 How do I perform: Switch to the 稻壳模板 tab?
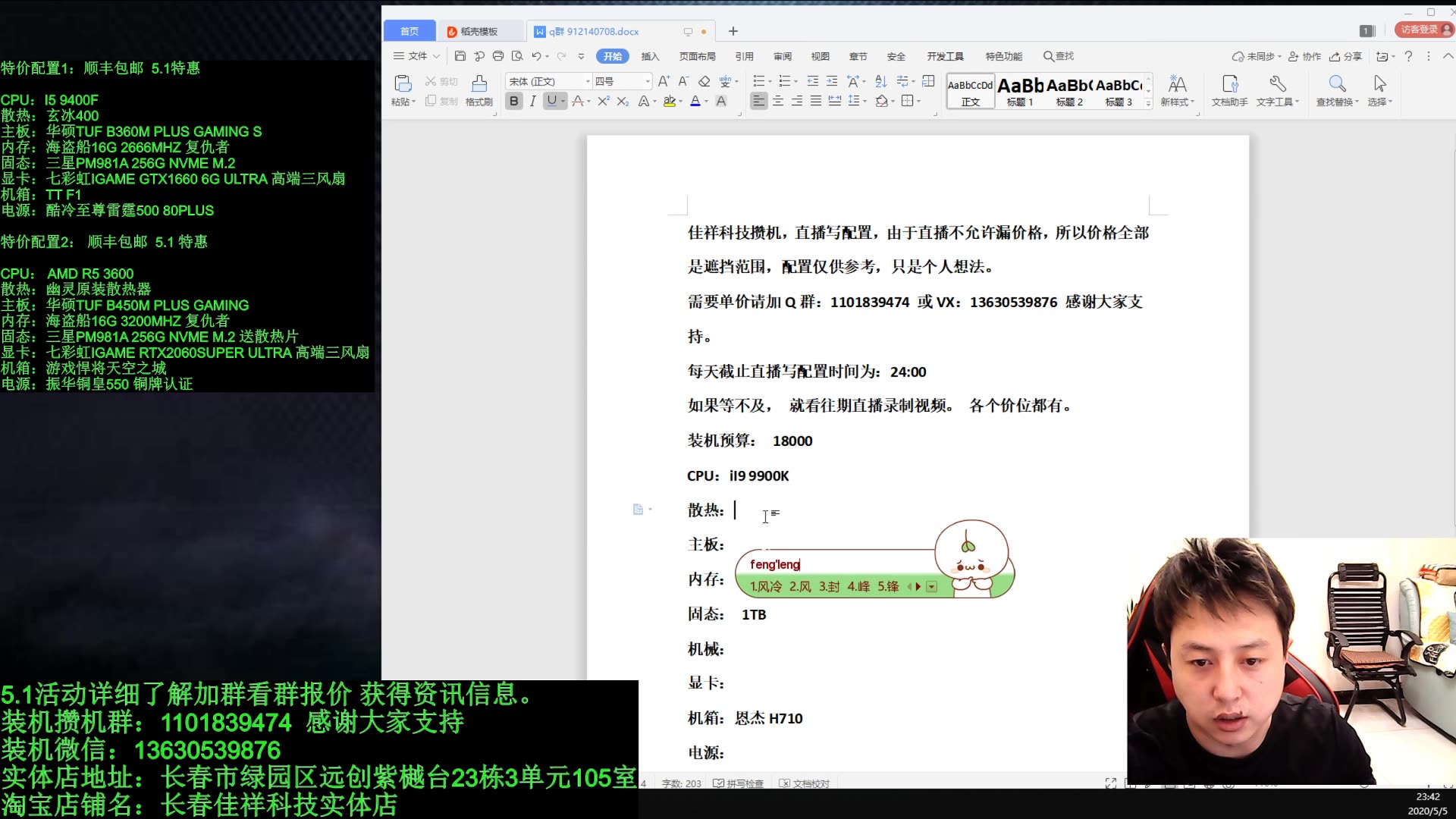[480, 31]
